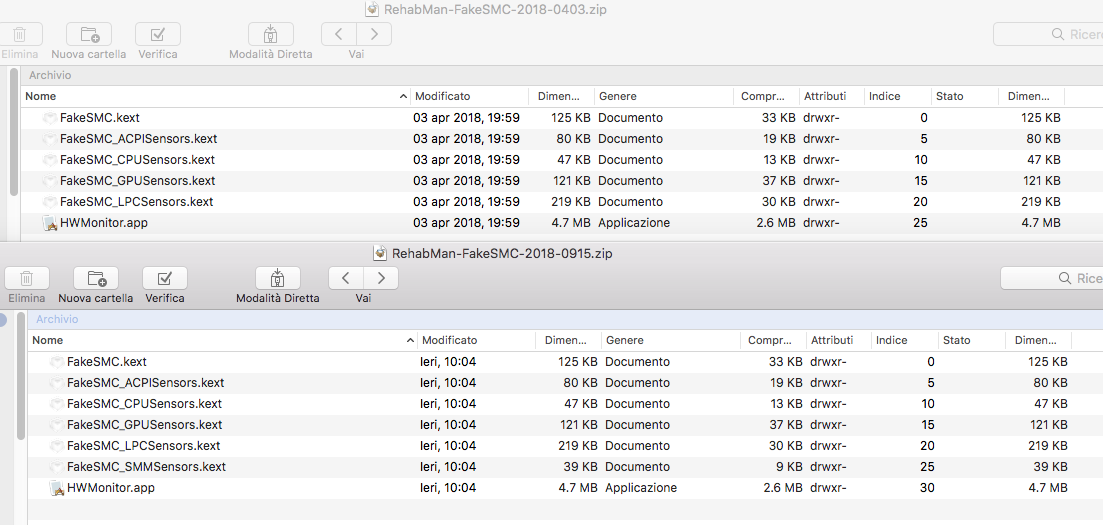1103x525 pixels.
Task: Click Nuova cartella icon in 0403 window
Action: pos(89,34)
